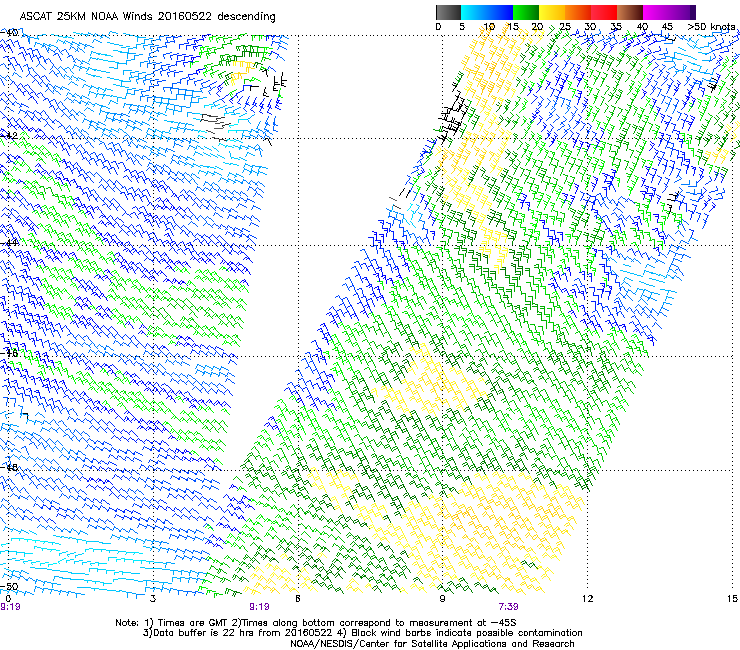Select the '-48' latitude axis label
This screenshot has height=650, width=740.
pyautogui.click(x=9, y=467)
